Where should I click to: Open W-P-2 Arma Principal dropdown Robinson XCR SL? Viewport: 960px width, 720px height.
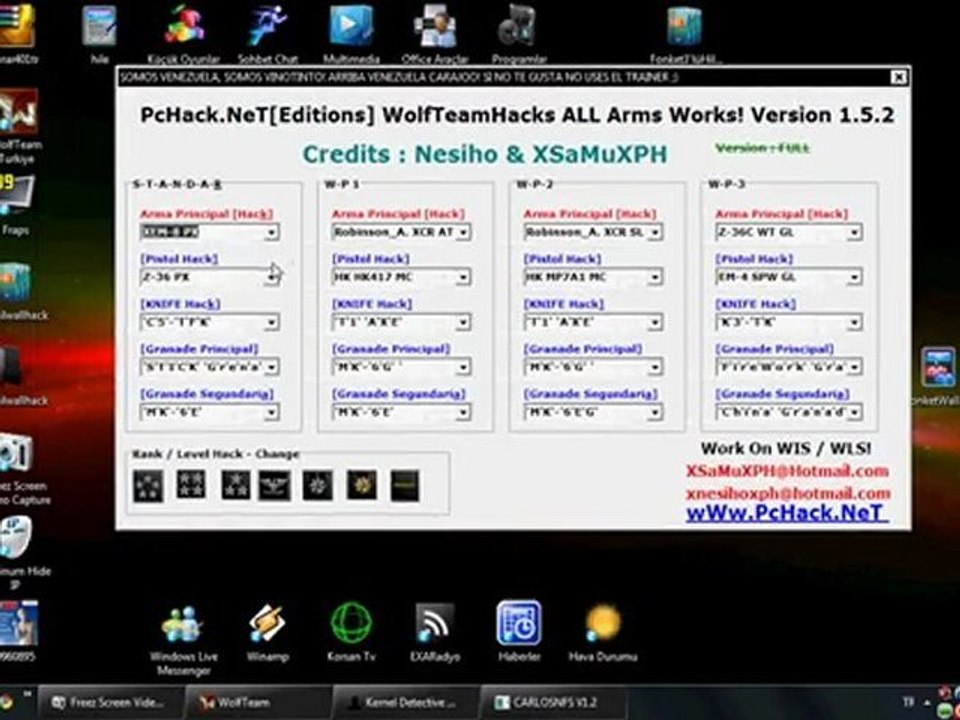(x=593, y=232)
